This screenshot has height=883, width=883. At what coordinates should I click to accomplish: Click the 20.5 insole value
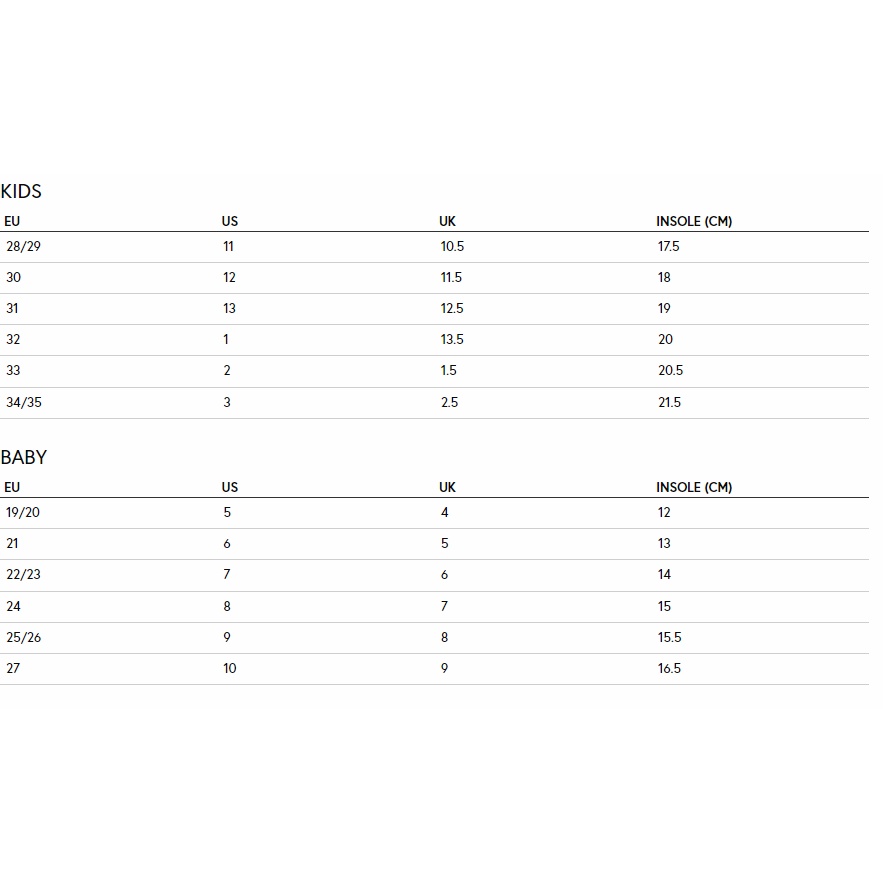pos(670,371)
